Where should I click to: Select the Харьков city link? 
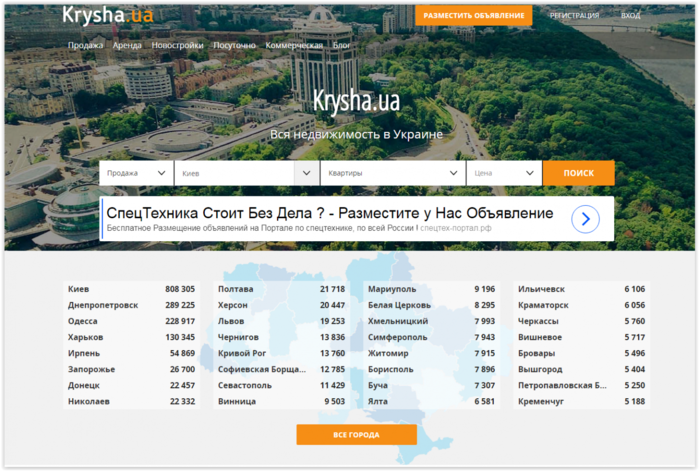(86, 337)
